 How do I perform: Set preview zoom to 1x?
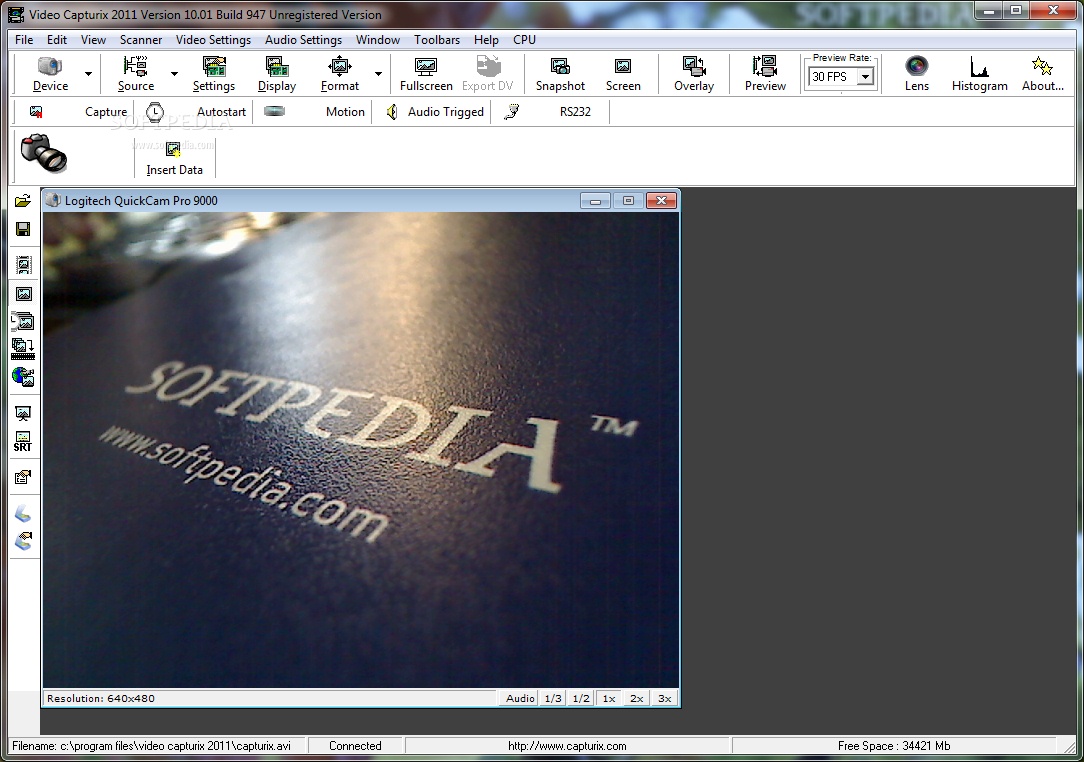(609, 698)
